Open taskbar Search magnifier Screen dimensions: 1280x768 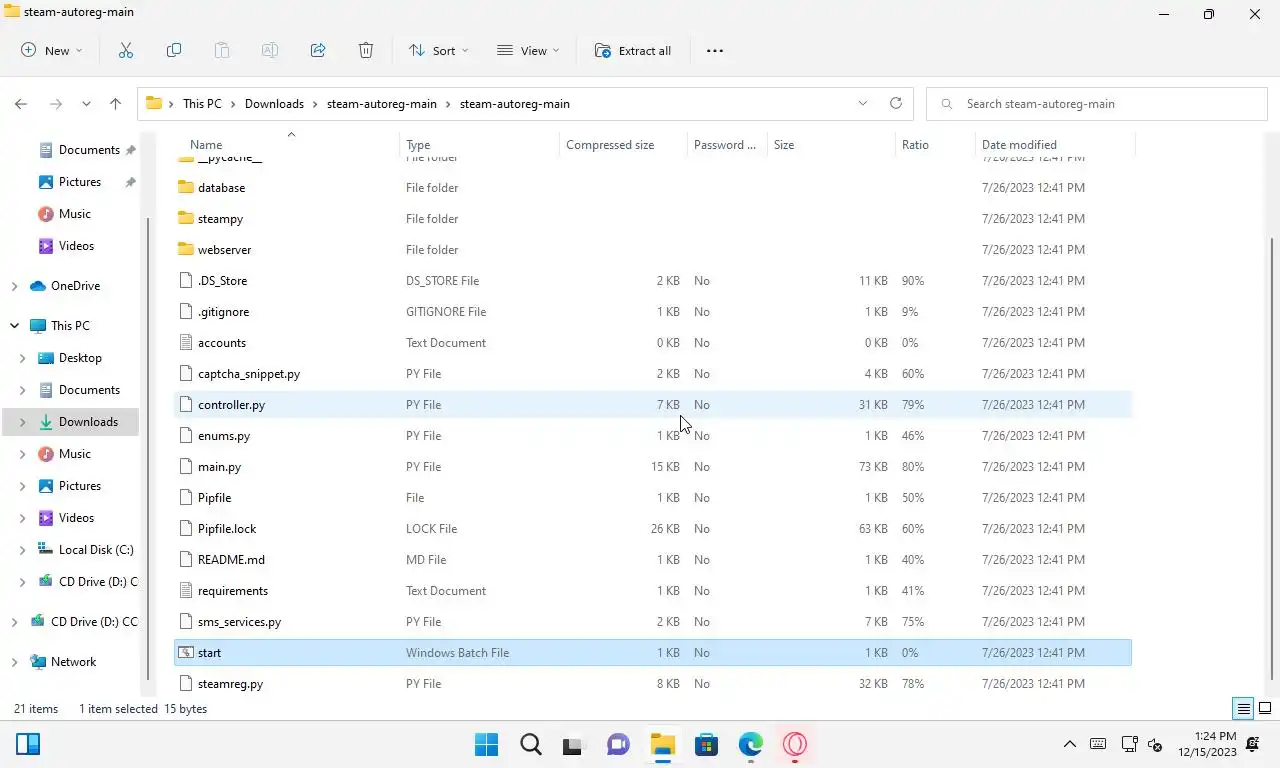tap(531, 744)
